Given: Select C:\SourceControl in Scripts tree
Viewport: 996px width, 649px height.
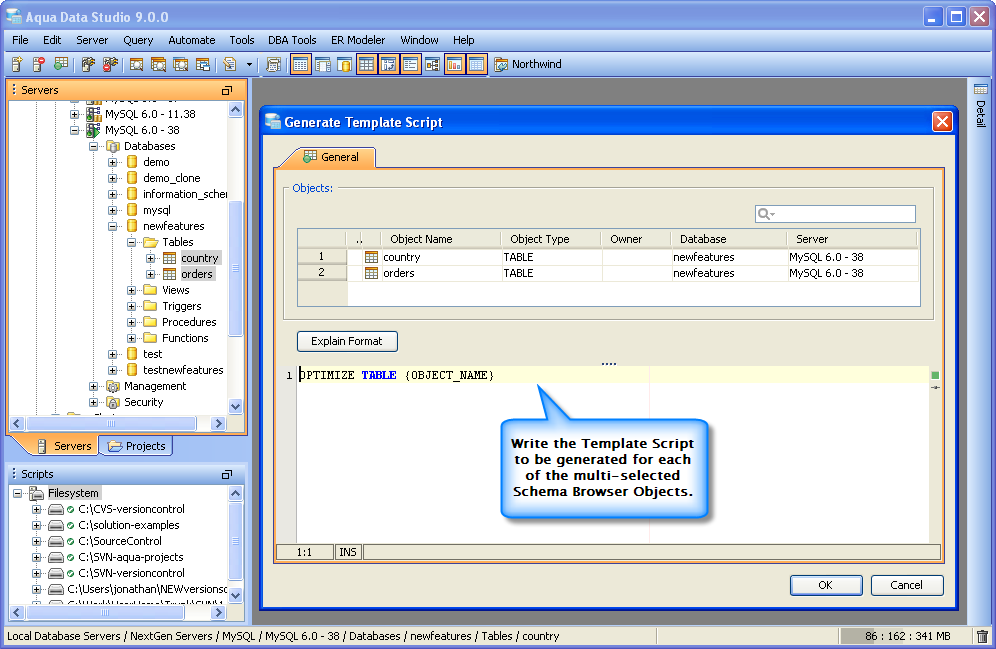Looking at the screenshot, I should (x=120, y=541).
